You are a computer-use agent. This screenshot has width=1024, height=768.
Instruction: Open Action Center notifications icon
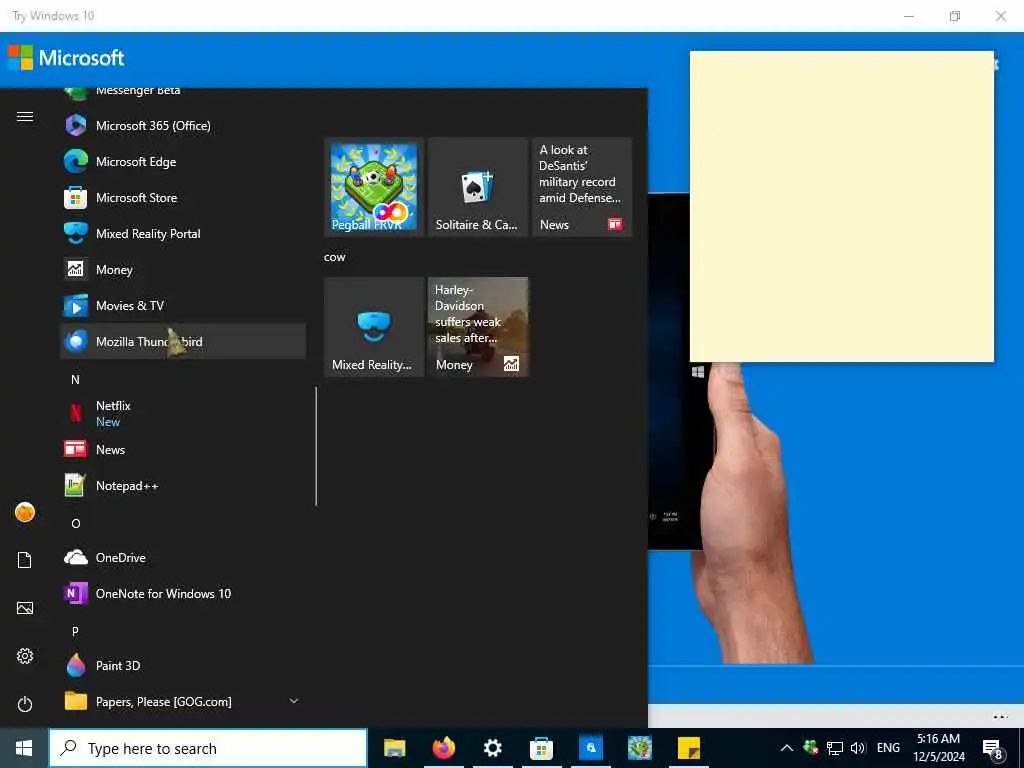click(993, 748)
